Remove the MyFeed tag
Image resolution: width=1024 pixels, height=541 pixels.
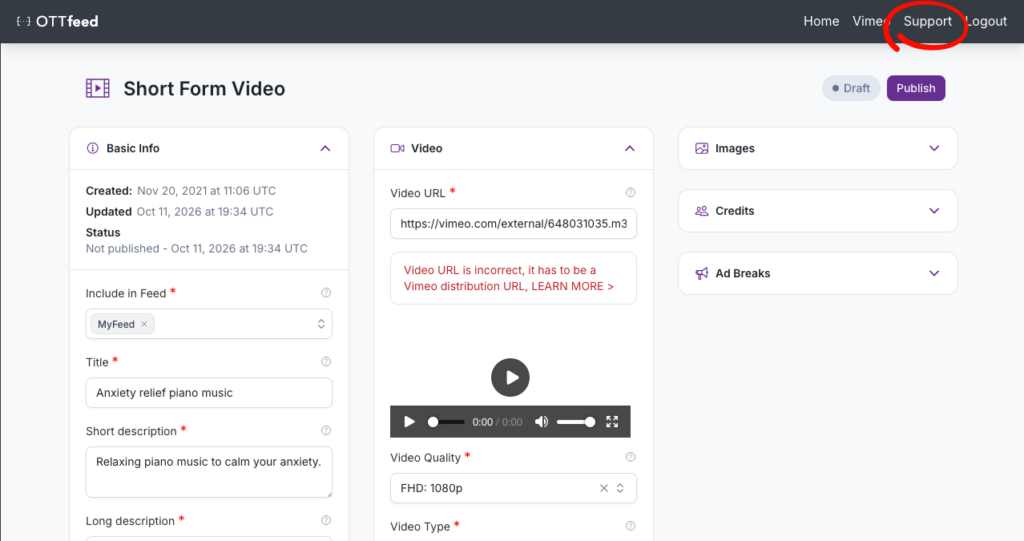pos(144,324)
